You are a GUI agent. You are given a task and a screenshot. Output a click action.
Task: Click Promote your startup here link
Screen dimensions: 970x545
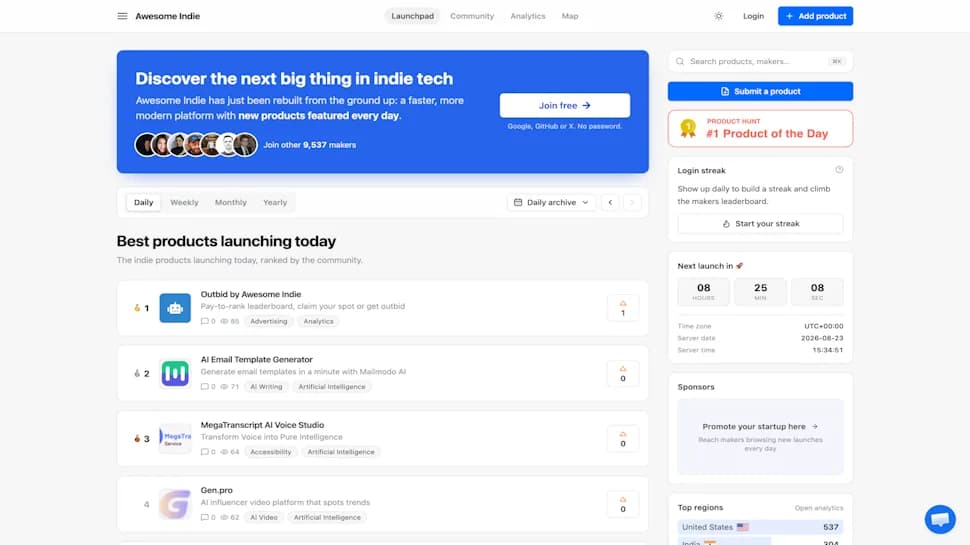click(x=760, y=427)
